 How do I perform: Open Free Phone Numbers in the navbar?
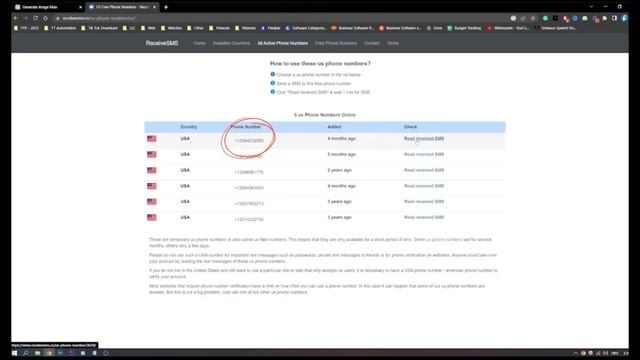coord(336,43)
